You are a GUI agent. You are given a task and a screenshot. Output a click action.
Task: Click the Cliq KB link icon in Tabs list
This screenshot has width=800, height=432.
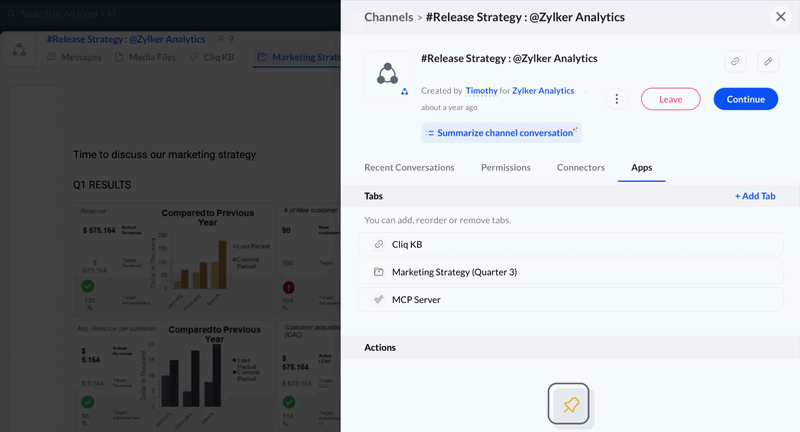(x=379, y=244)
